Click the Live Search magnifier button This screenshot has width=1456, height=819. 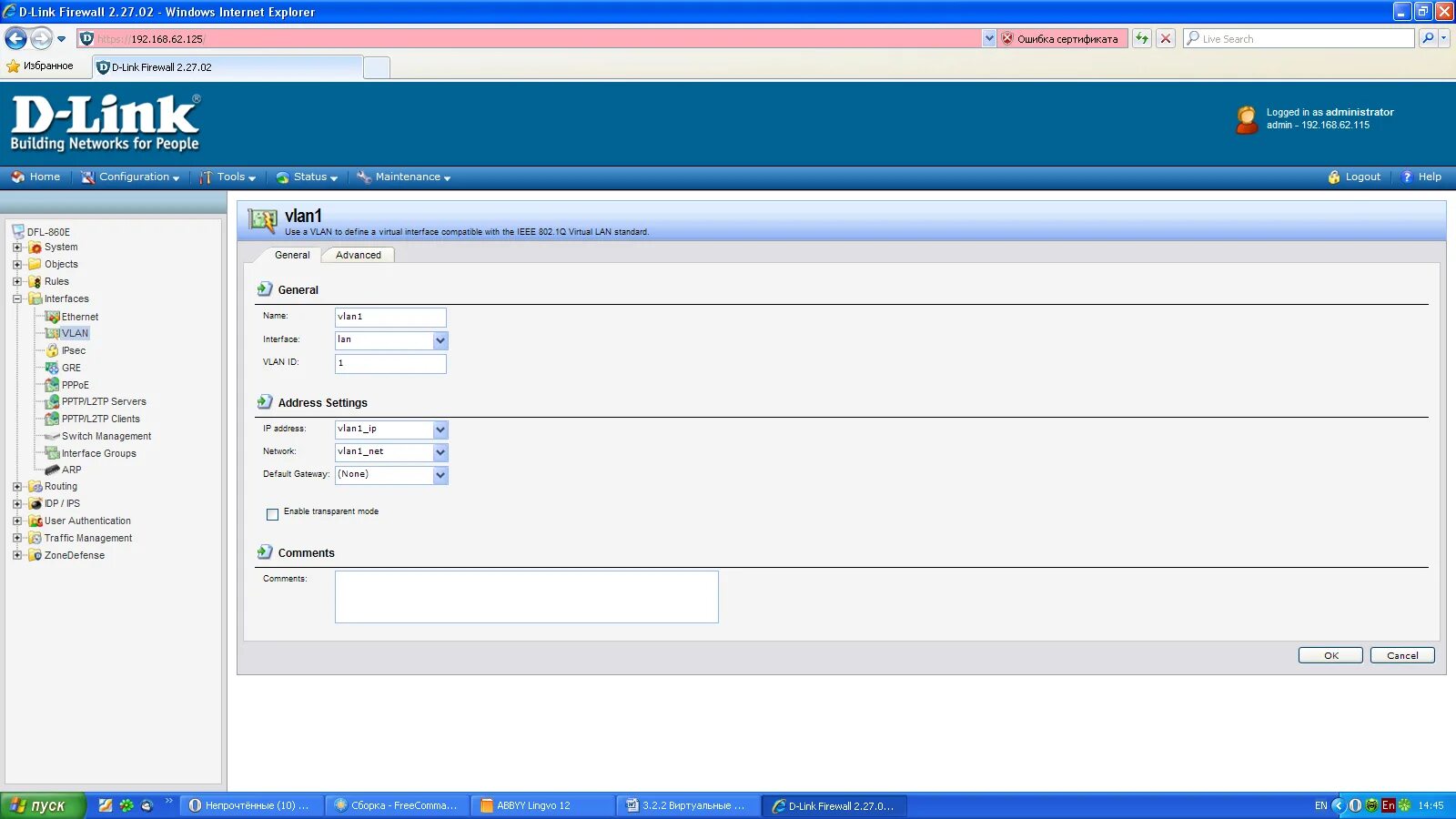[x=1429, y=38]
